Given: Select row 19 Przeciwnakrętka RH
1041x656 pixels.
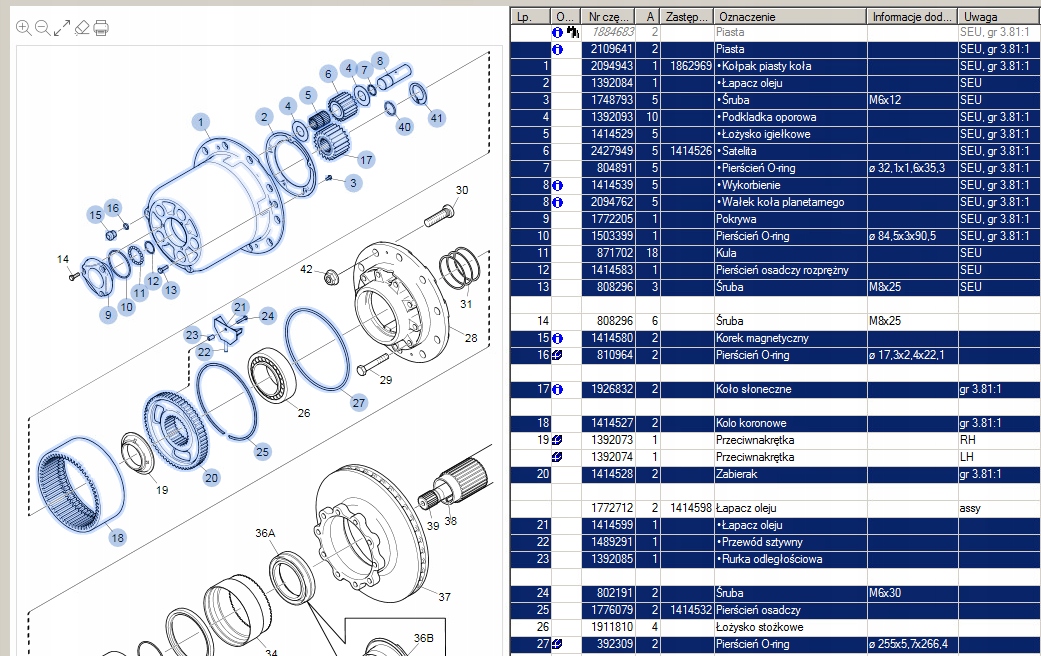Looking at the screenshot, I should tap(775, 440).
